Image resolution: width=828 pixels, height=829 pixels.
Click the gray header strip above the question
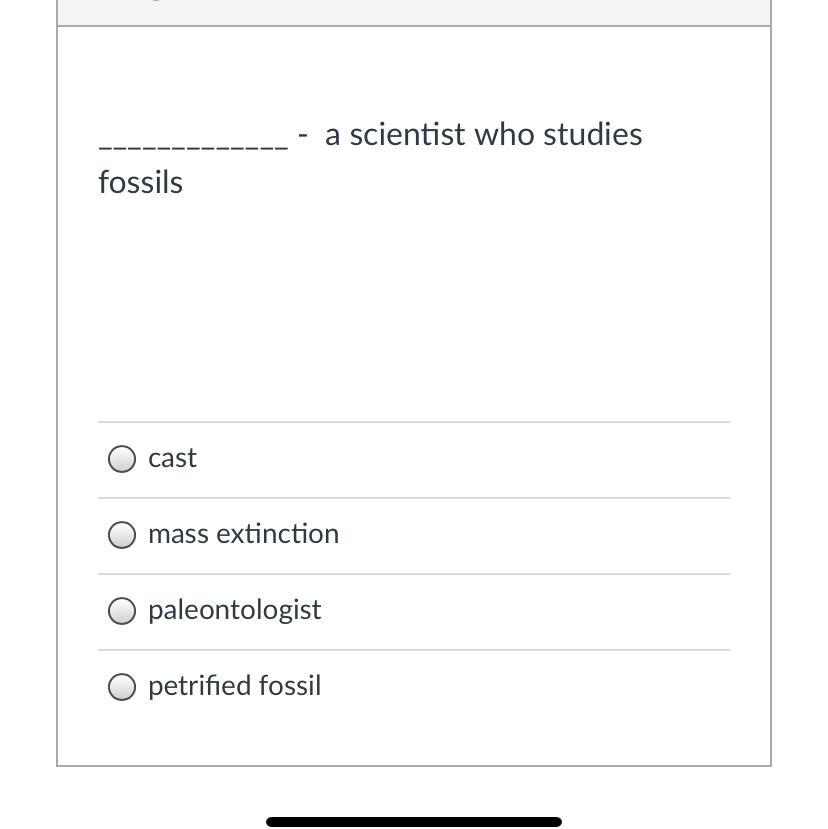point(414,12)
